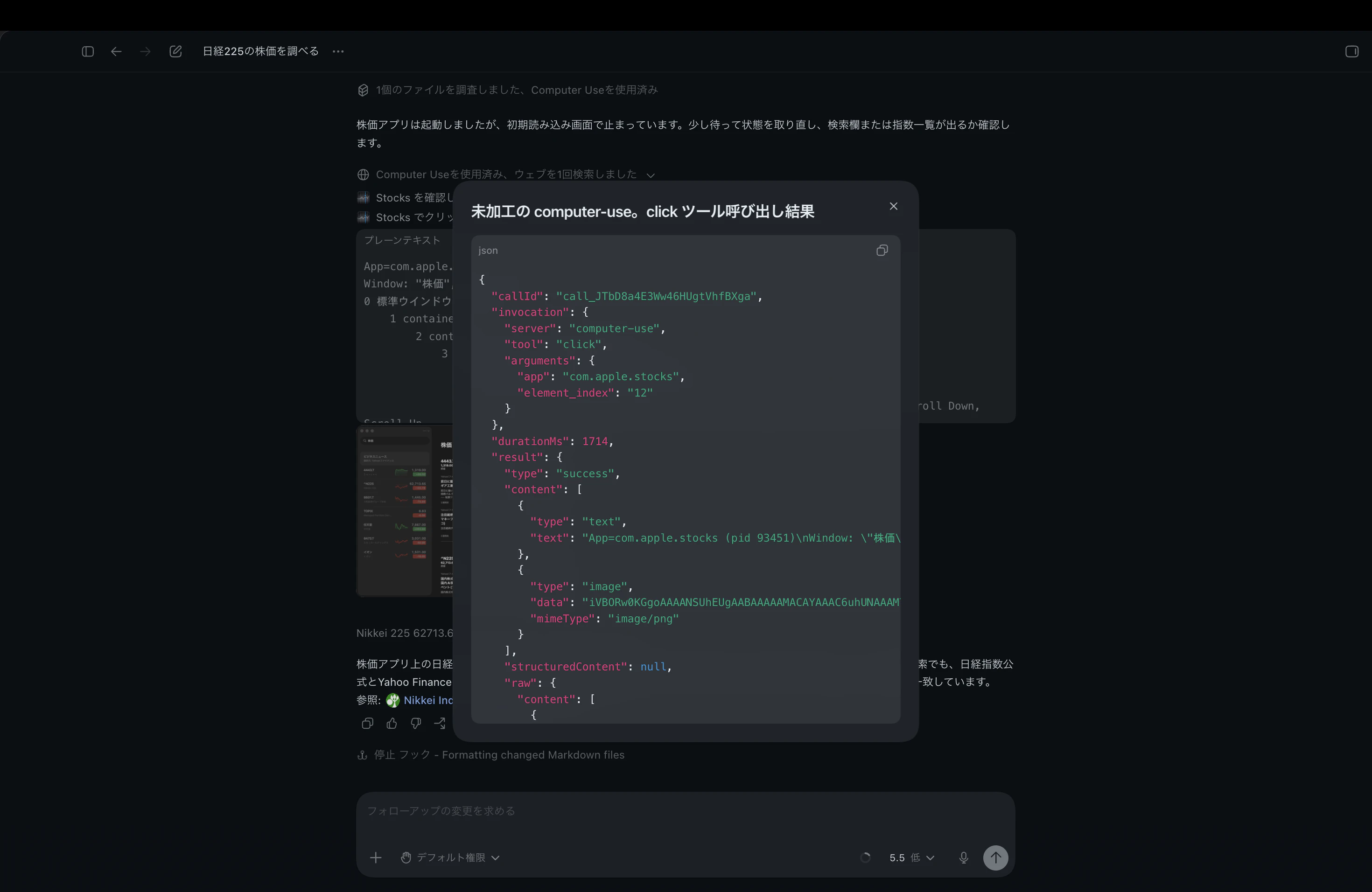Click the text value starting App=com.apple.stocks (pid 93451)

pos(742,538)
